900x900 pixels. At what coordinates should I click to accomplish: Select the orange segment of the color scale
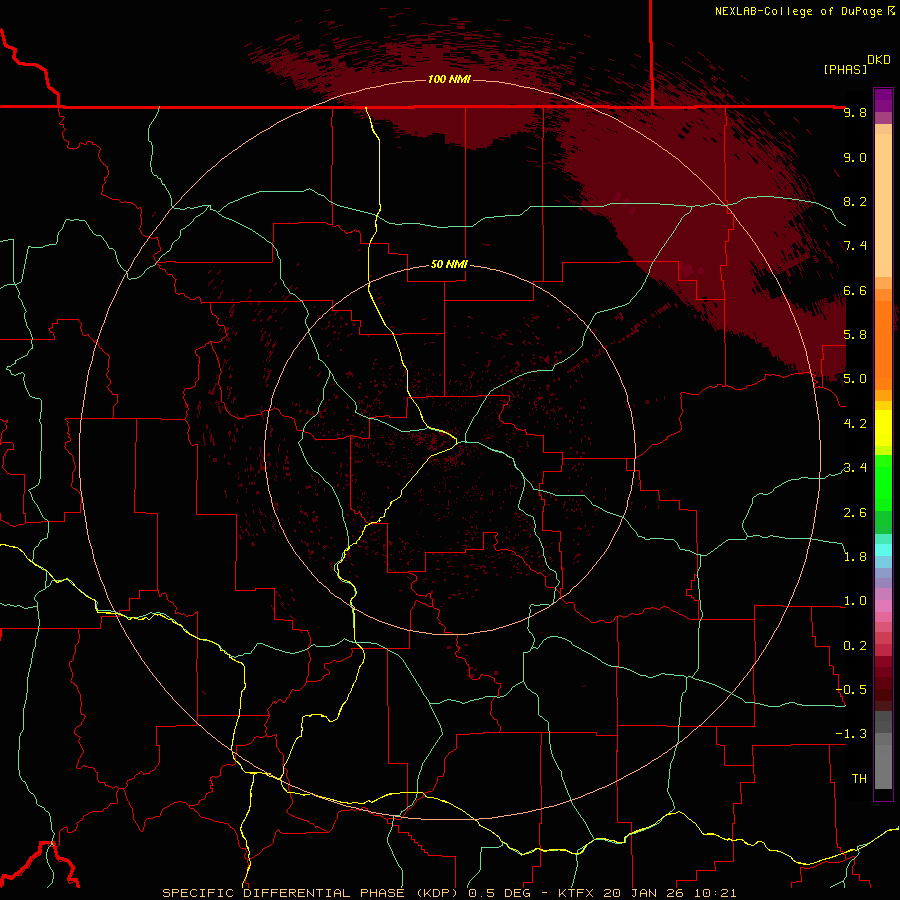point(883,346)
